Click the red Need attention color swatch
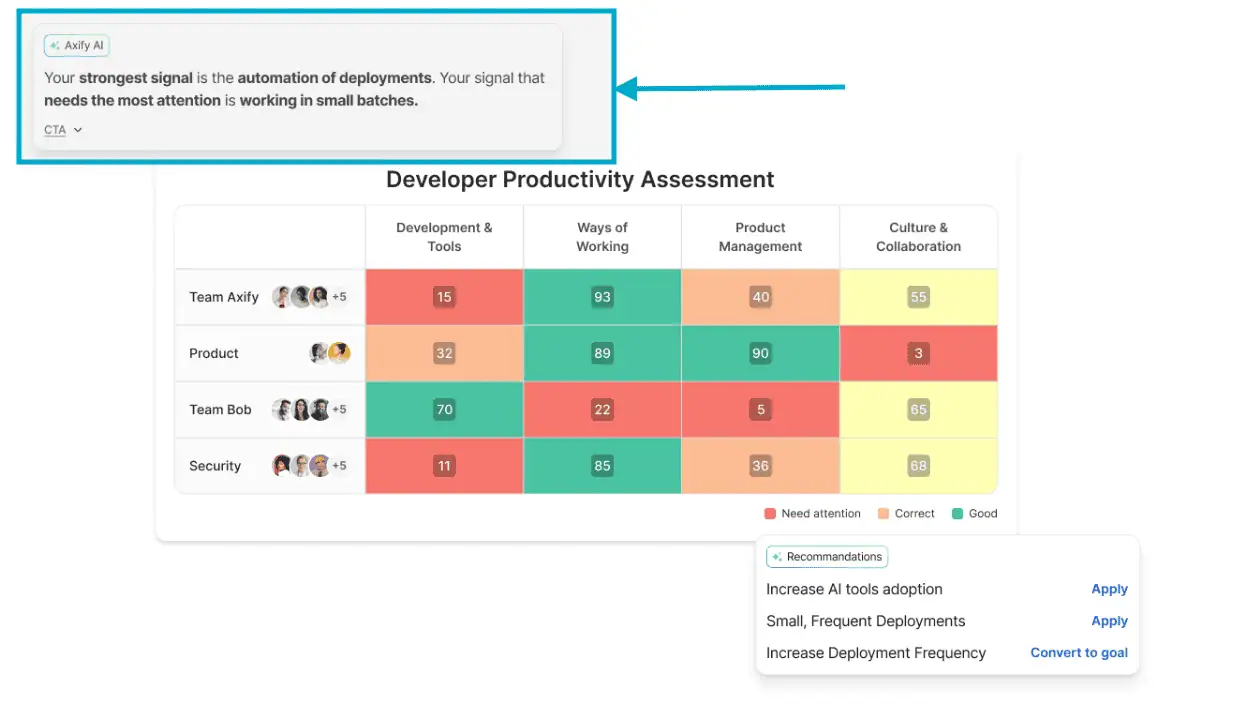This screenshot has width=1243, height=722. (x=769, y=513)
